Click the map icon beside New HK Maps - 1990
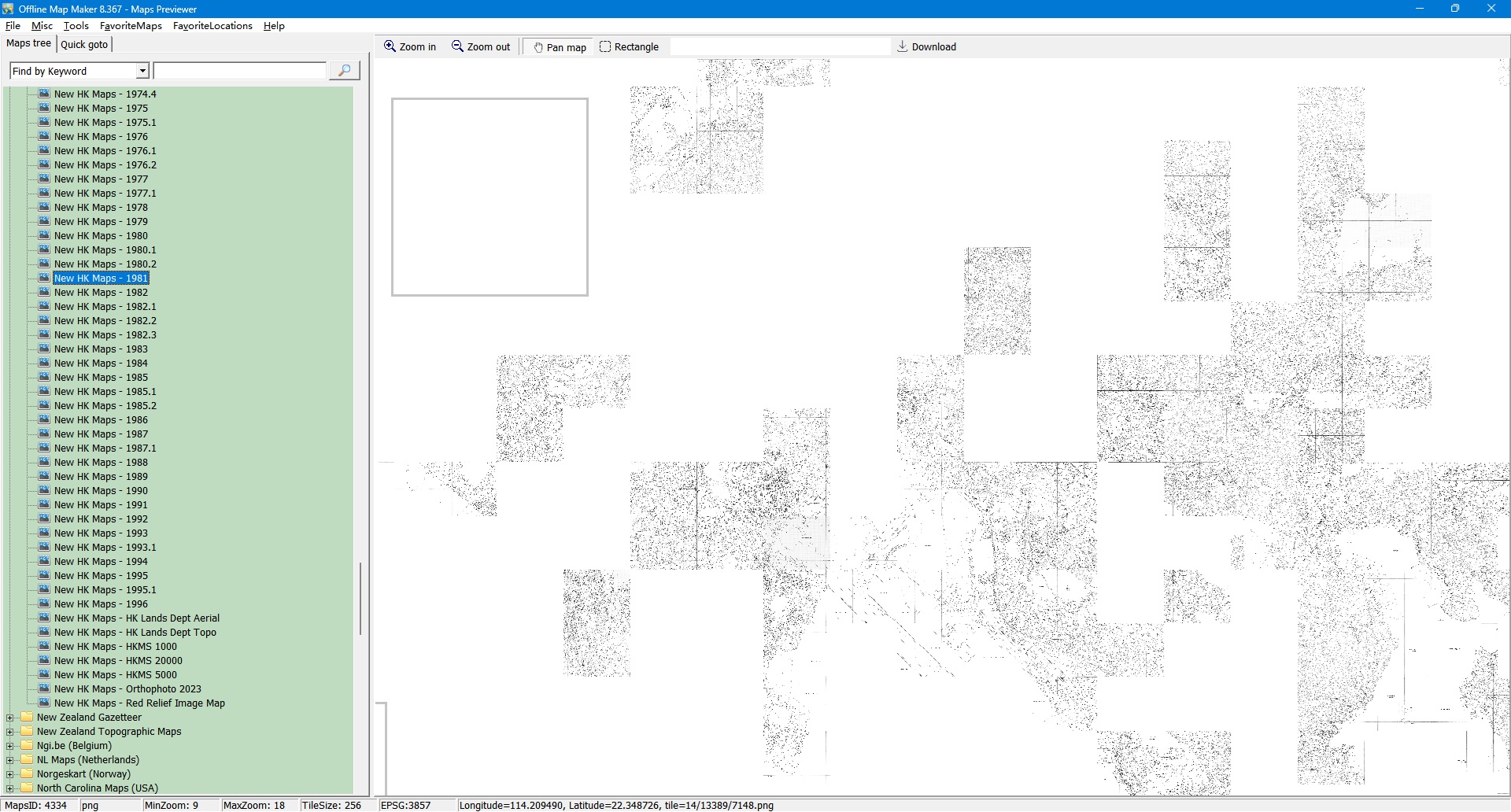1511x812 pixels. pos(44,490)
